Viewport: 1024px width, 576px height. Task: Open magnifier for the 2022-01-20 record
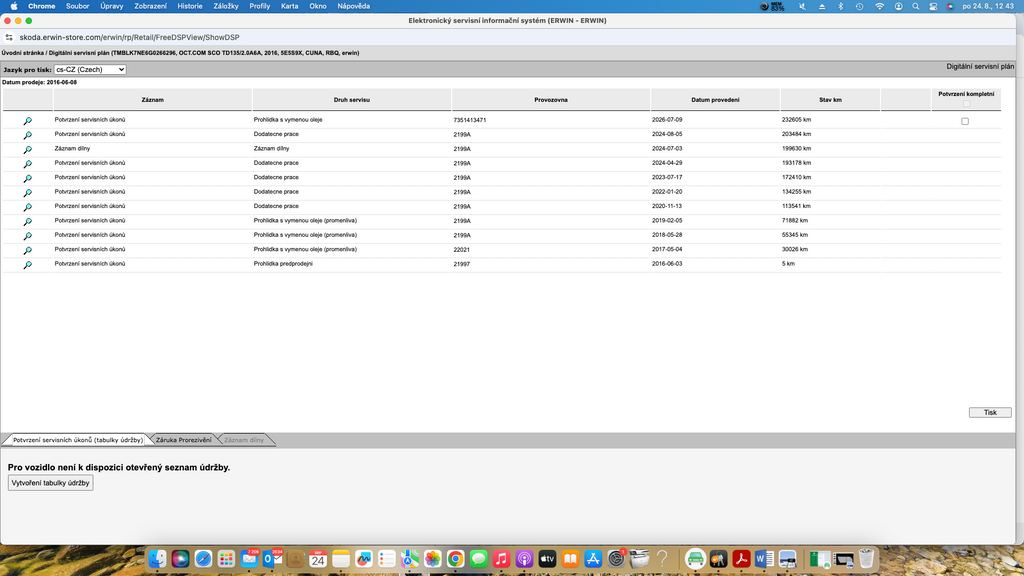[27, 193]
